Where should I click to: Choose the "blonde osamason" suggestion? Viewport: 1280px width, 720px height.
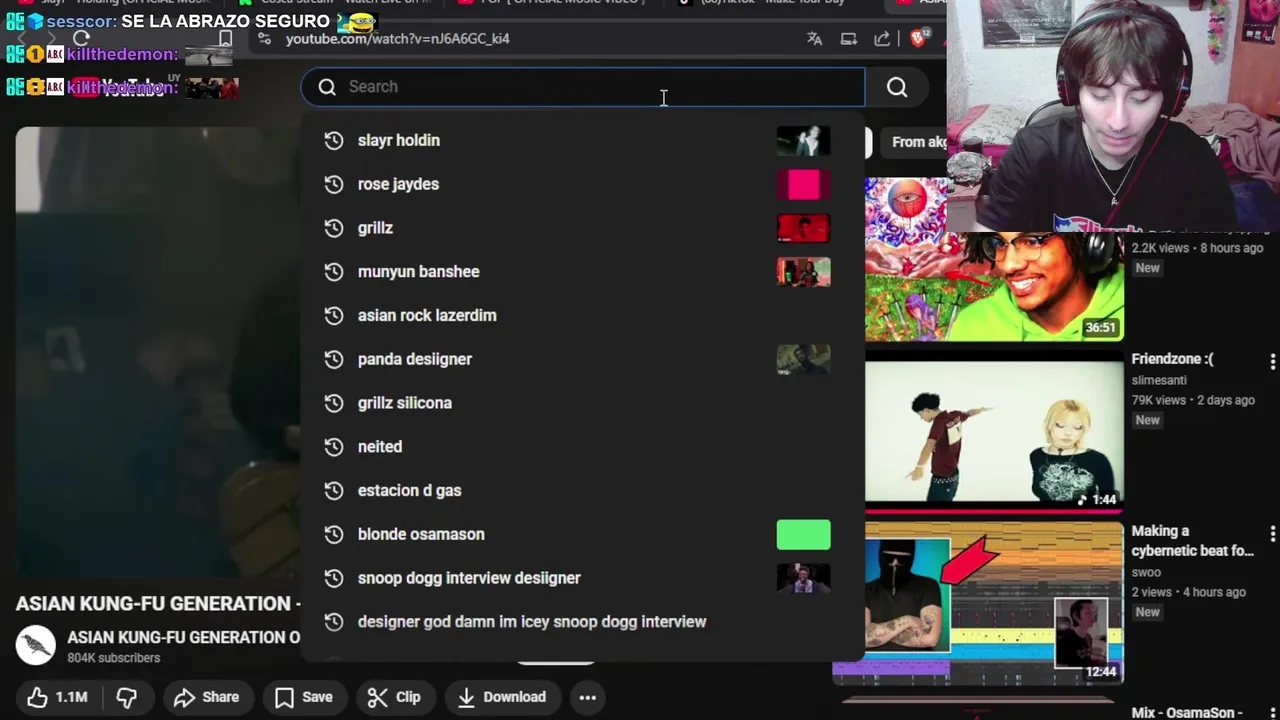(x=582, y=534)
